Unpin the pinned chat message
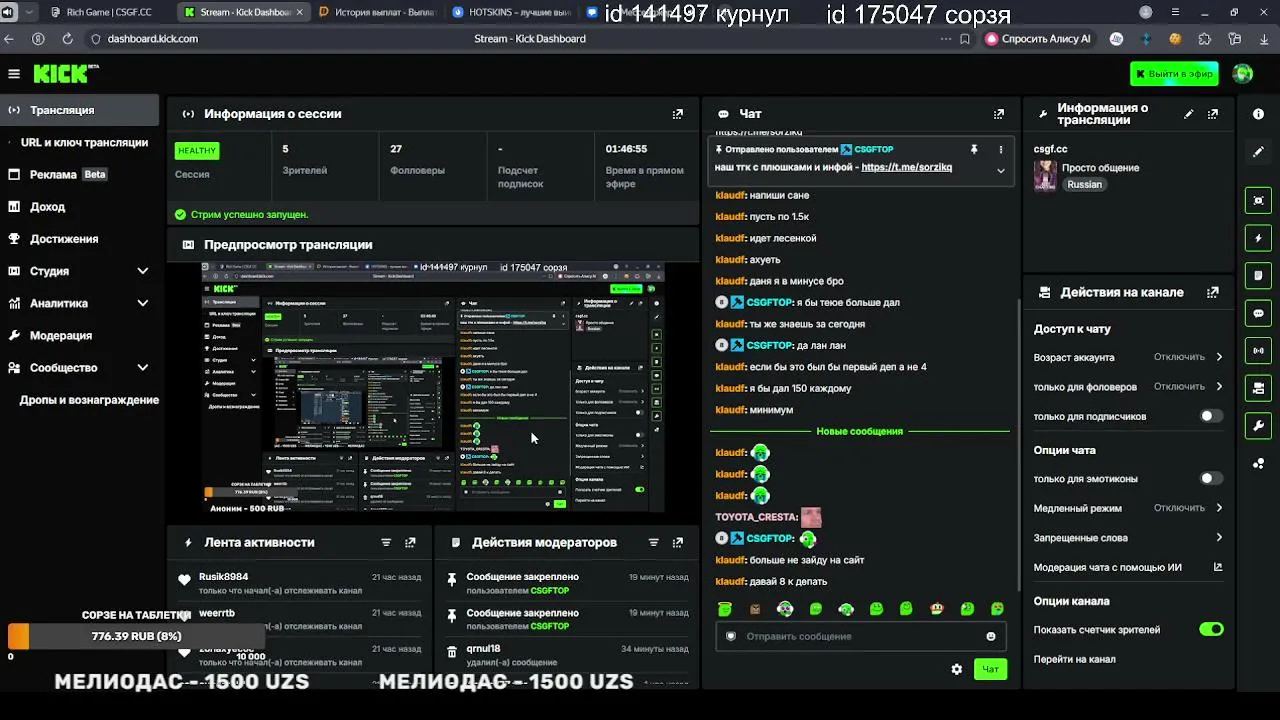 974,149
